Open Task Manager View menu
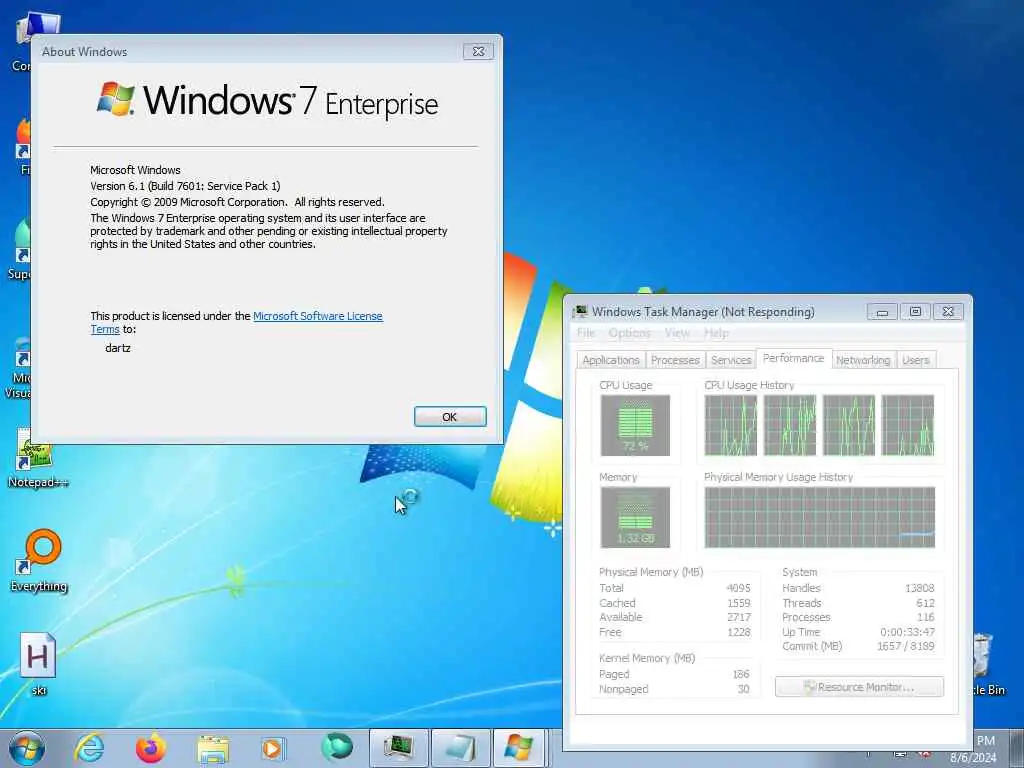1024x768 pixels. 677,333
